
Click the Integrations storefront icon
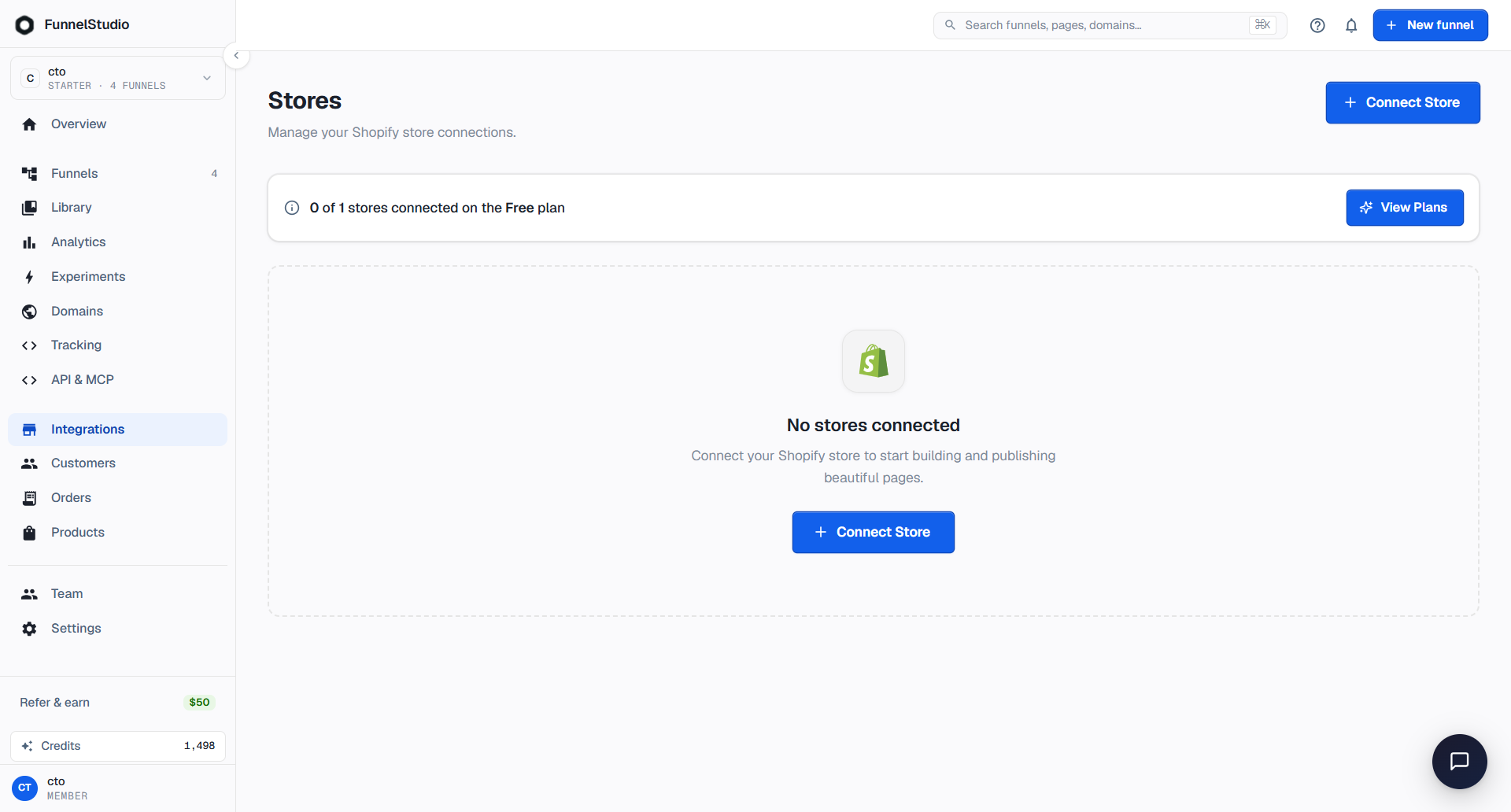pyautogui.click(x=29, y=430)
